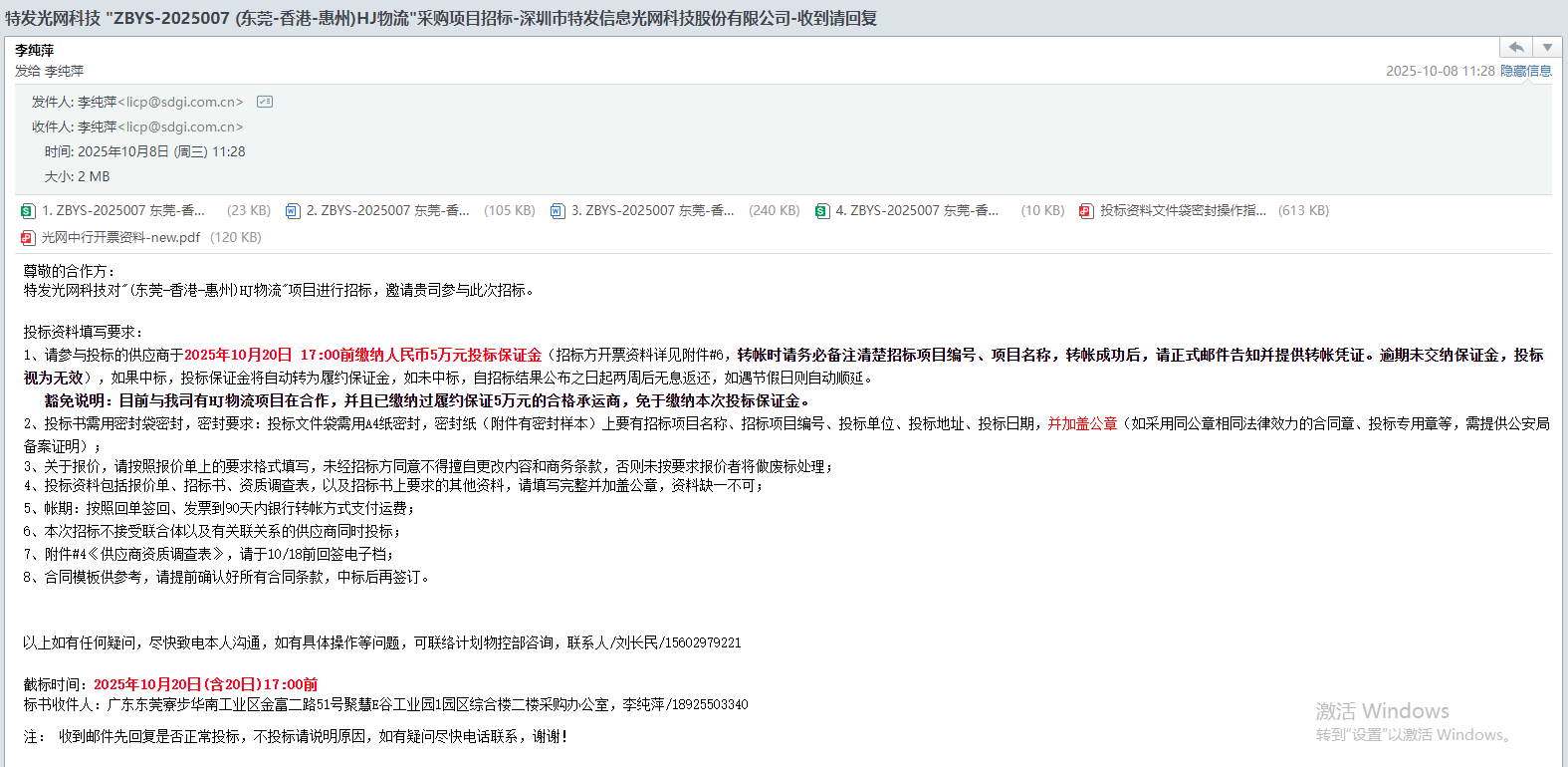Click the recipient name after 发给
Screen dimensions: 1568x767
coord(65,71)
